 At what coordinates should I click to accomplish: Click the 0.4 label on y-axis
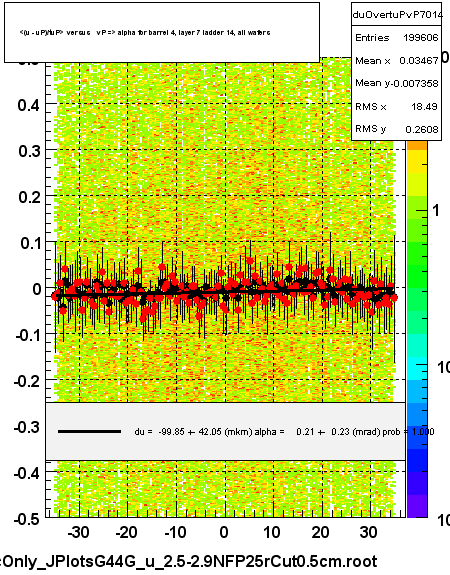29,106
